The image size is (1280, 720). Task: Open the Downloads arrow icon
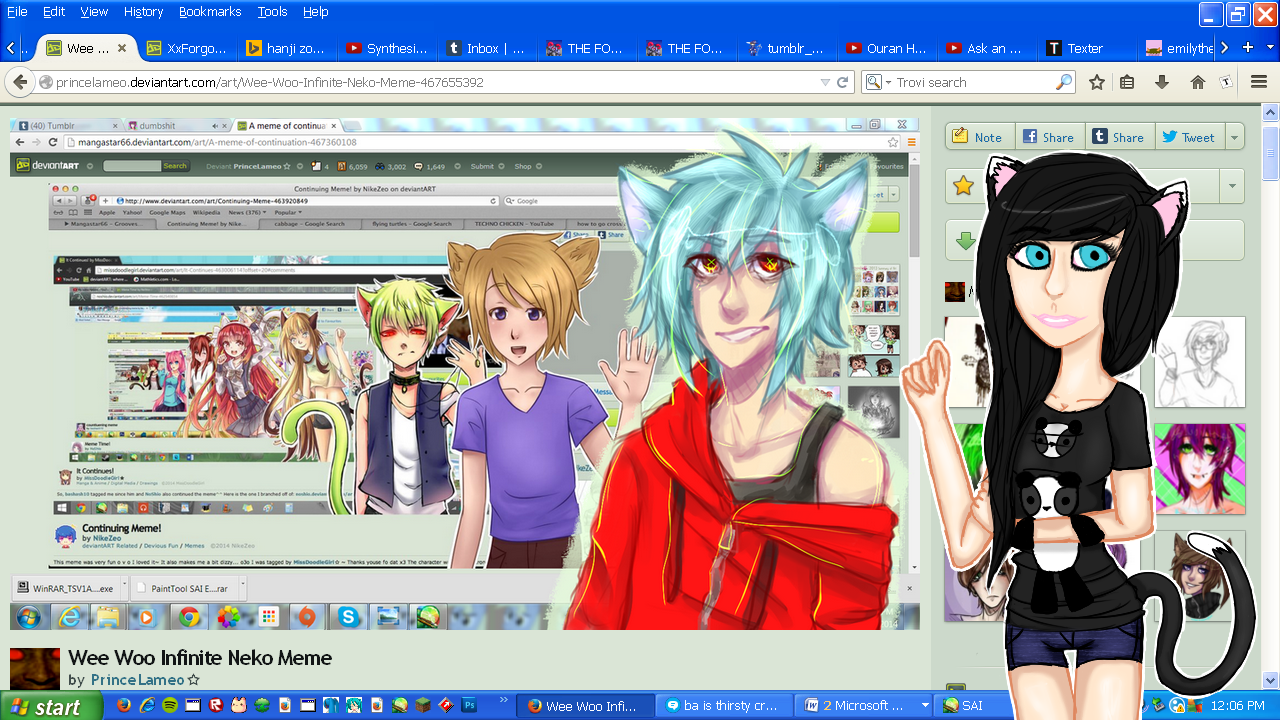(1161, 82)
